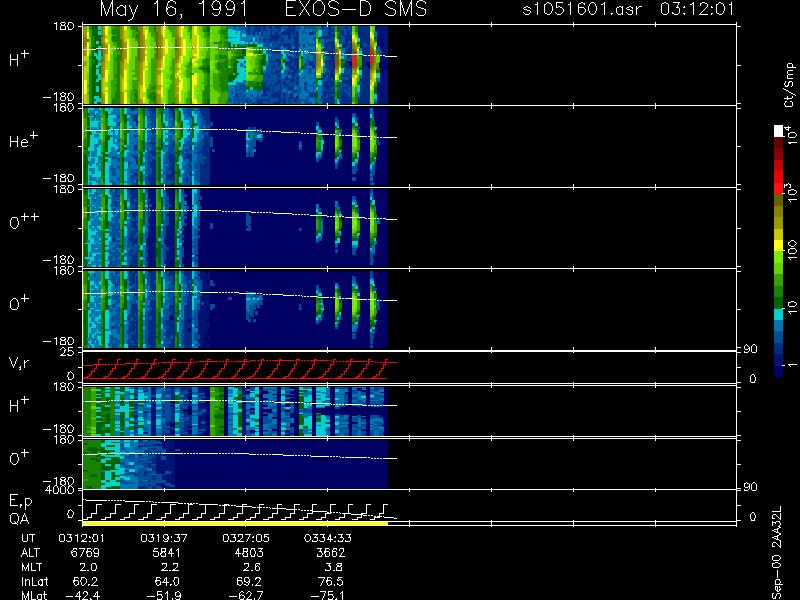
Task: Click the MLat value -51.9
Action: tap(164, 595)
